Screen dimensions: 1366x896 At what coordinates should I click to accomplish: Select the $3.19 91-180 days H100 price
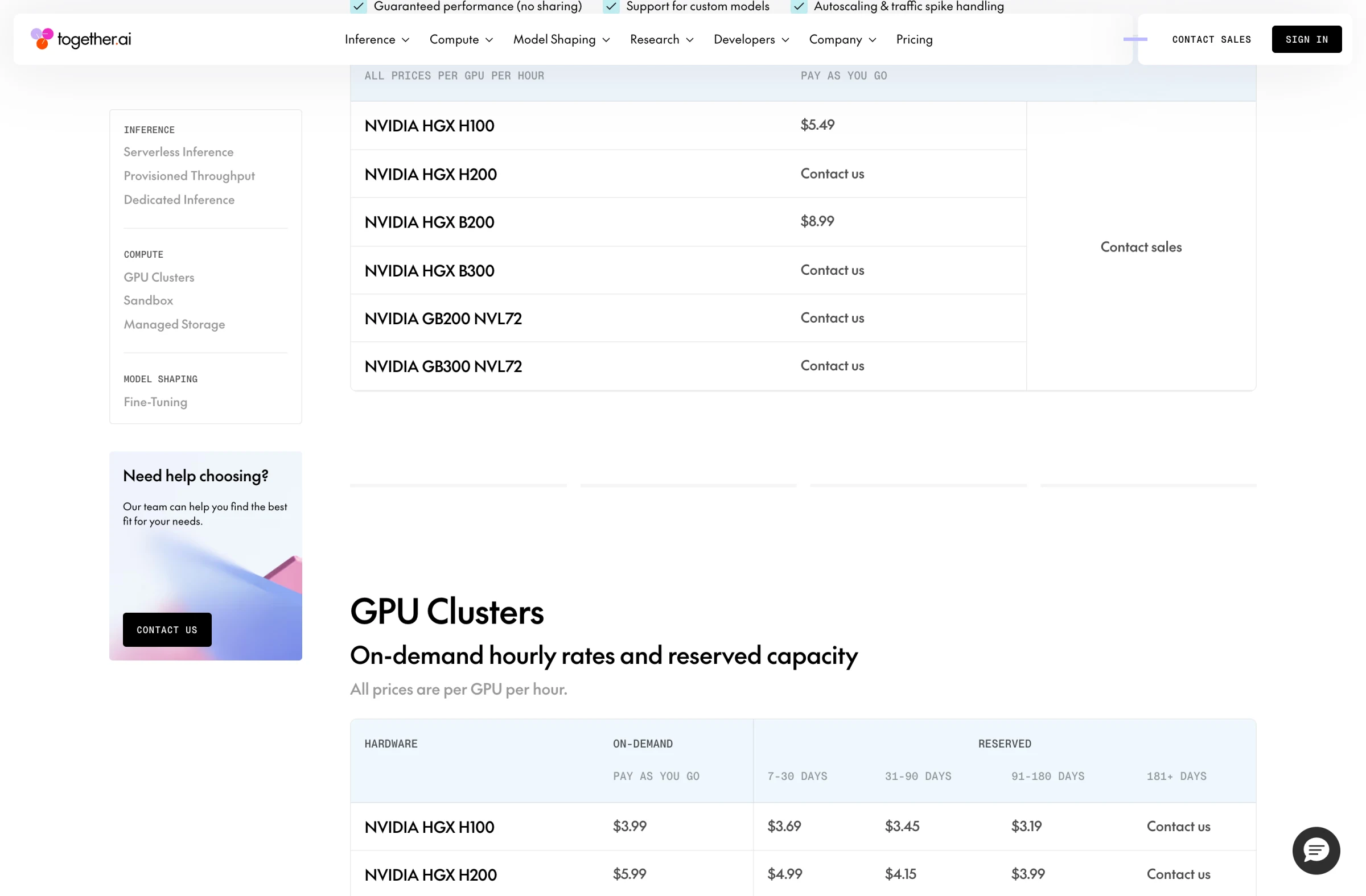click(x=1026, y=827)
